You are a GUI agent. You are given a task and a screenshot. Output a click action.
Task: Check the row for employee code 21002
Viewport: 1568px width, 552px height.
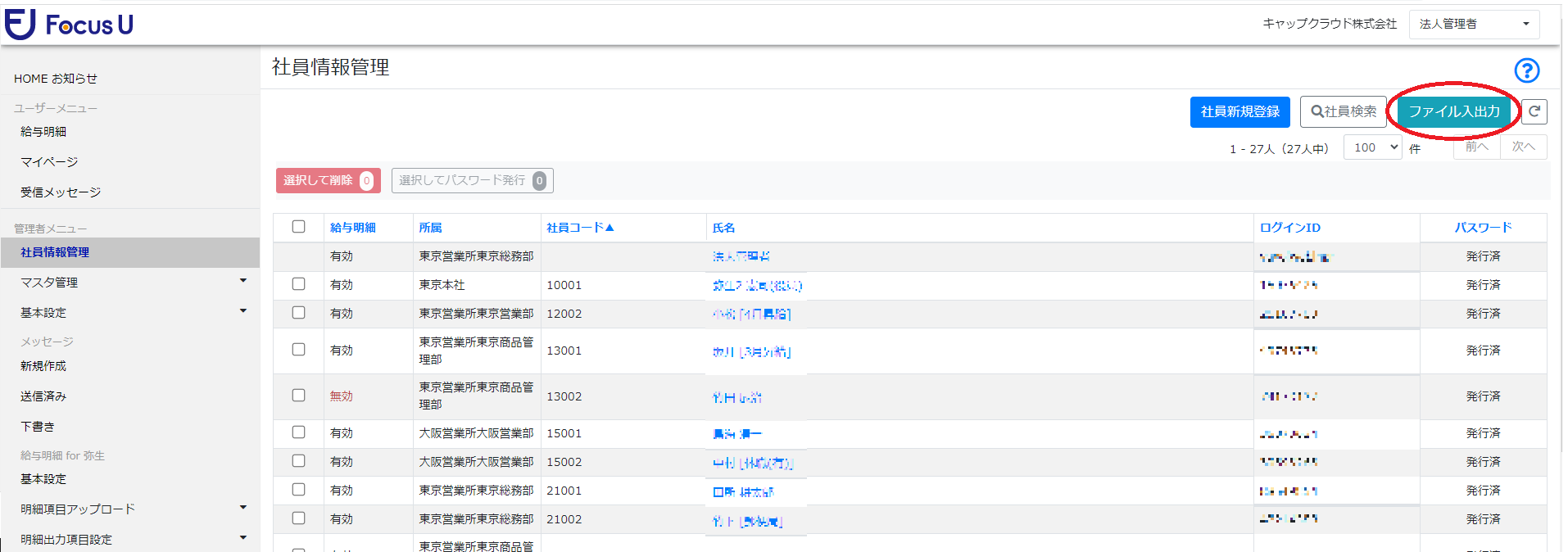[298, 518]
